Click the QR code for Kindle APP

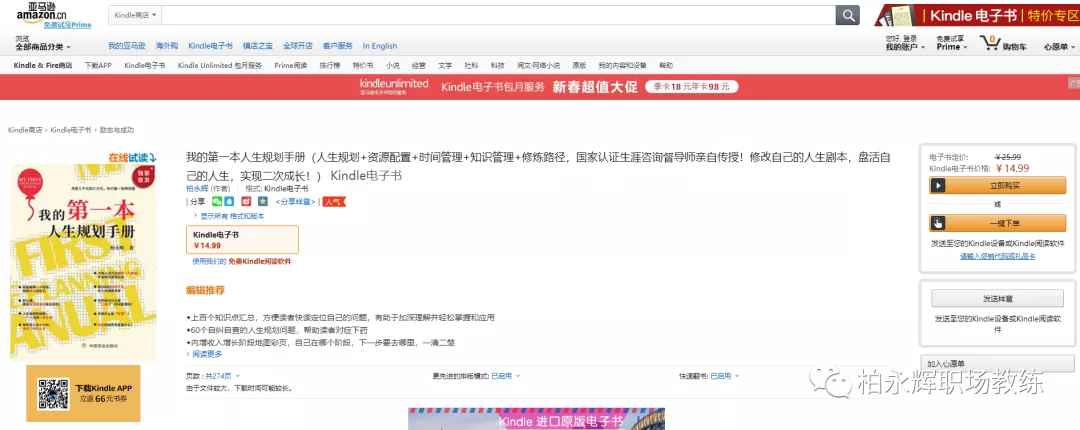click(x=53, y=393)
